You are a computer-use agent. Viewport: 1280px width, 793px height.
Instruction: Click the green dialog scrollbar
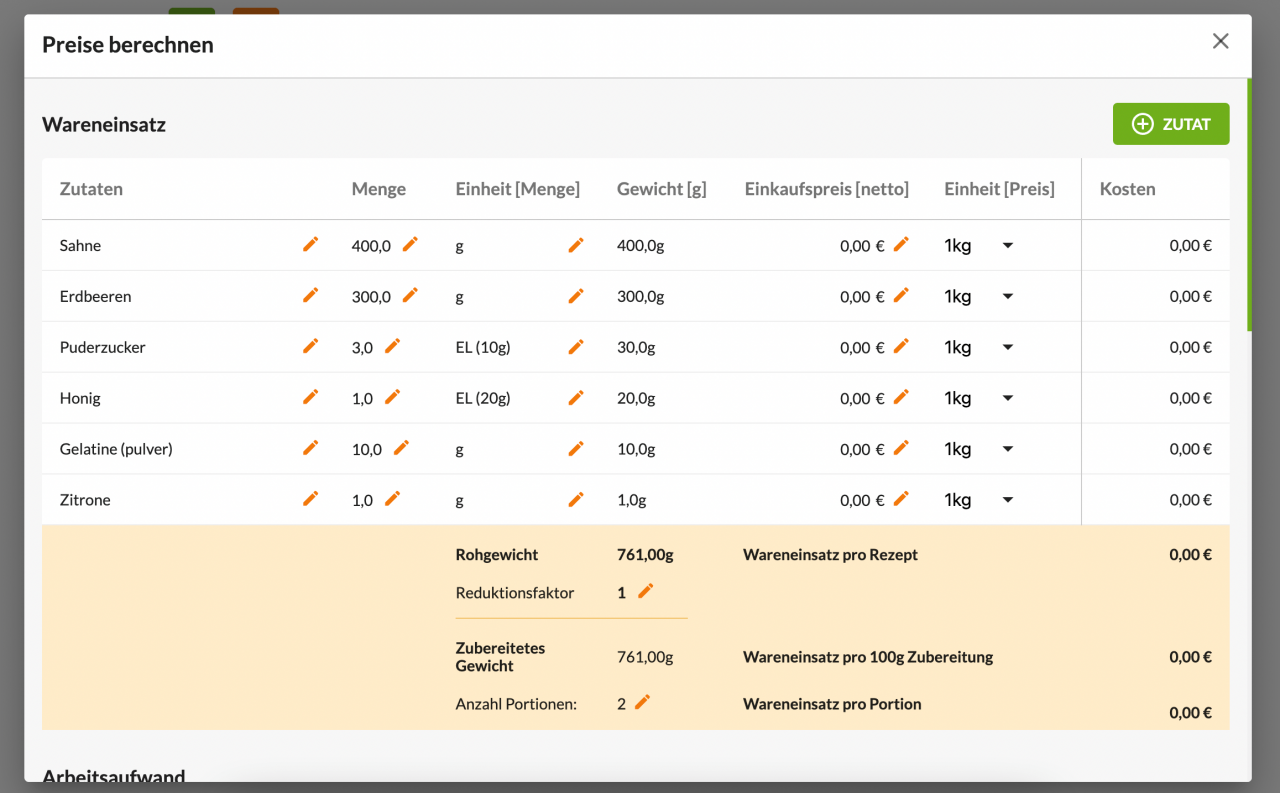[x=1248, y=205]
